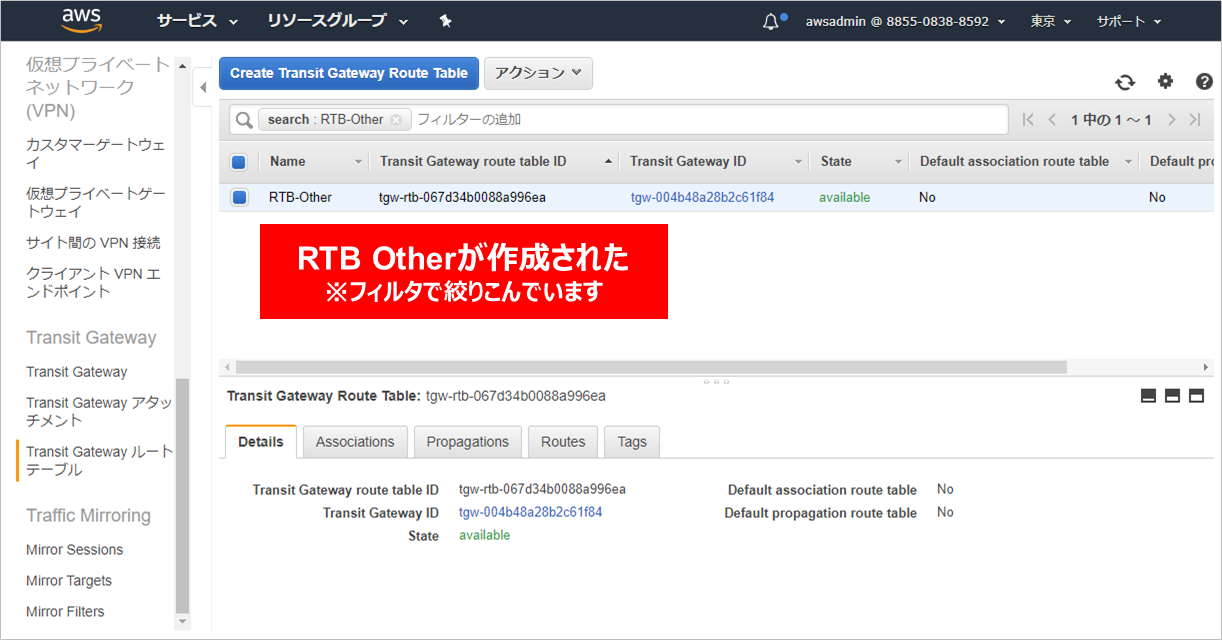Screen dimensions: 1222x640
Task: Toggle the select-all header checkbox
Action: point(239,162)
